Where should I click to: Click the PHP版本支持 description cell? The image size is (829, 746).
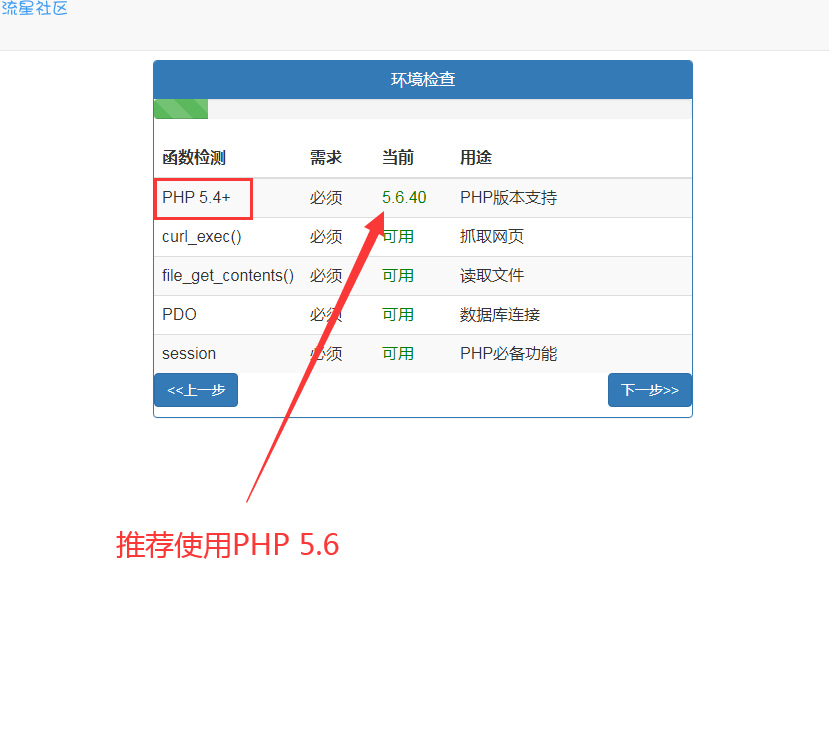[509, 198]
